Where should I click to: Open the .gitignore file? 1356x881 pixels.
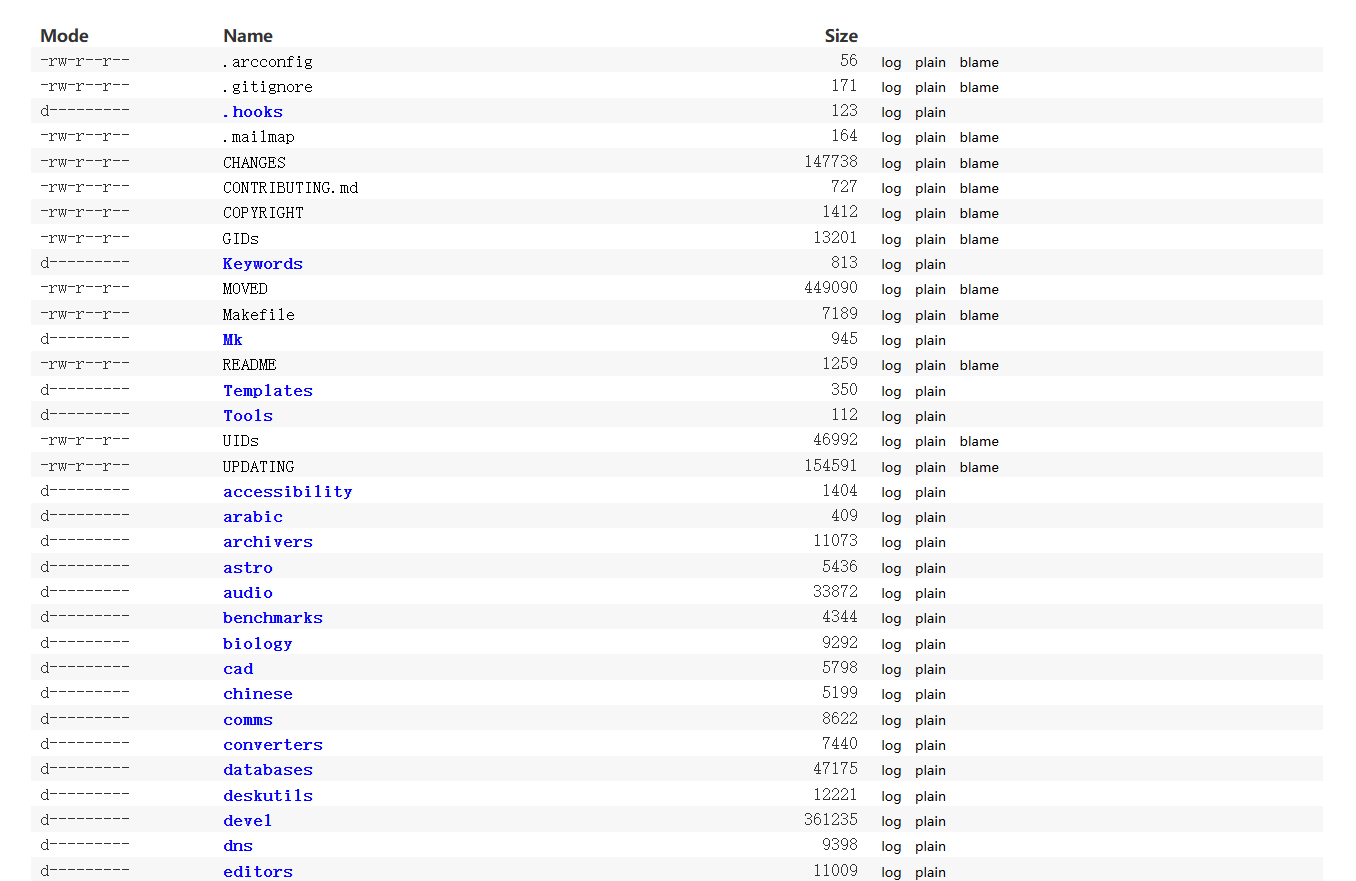[267, 87]
